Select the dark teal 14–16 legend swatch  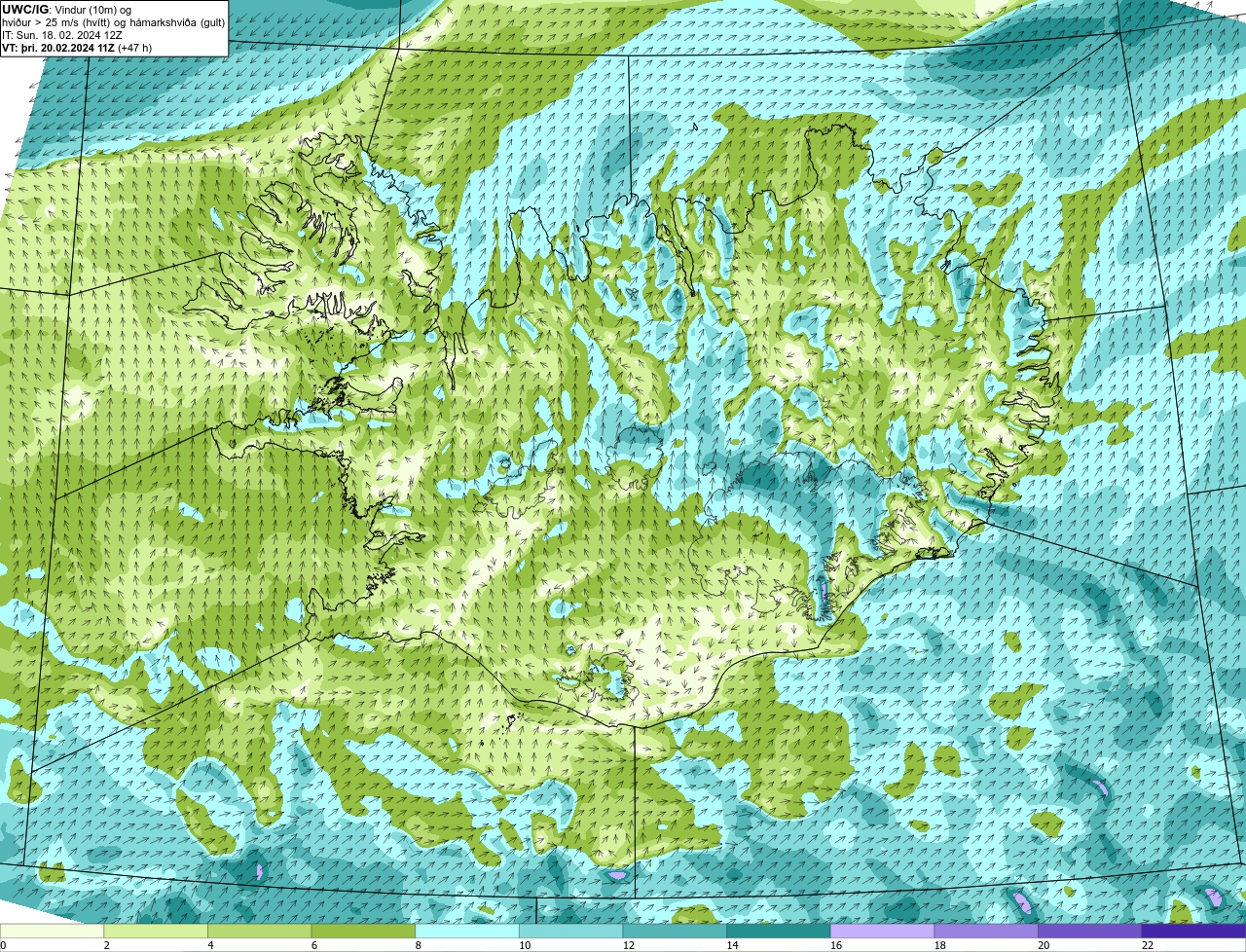coord(779,932)
